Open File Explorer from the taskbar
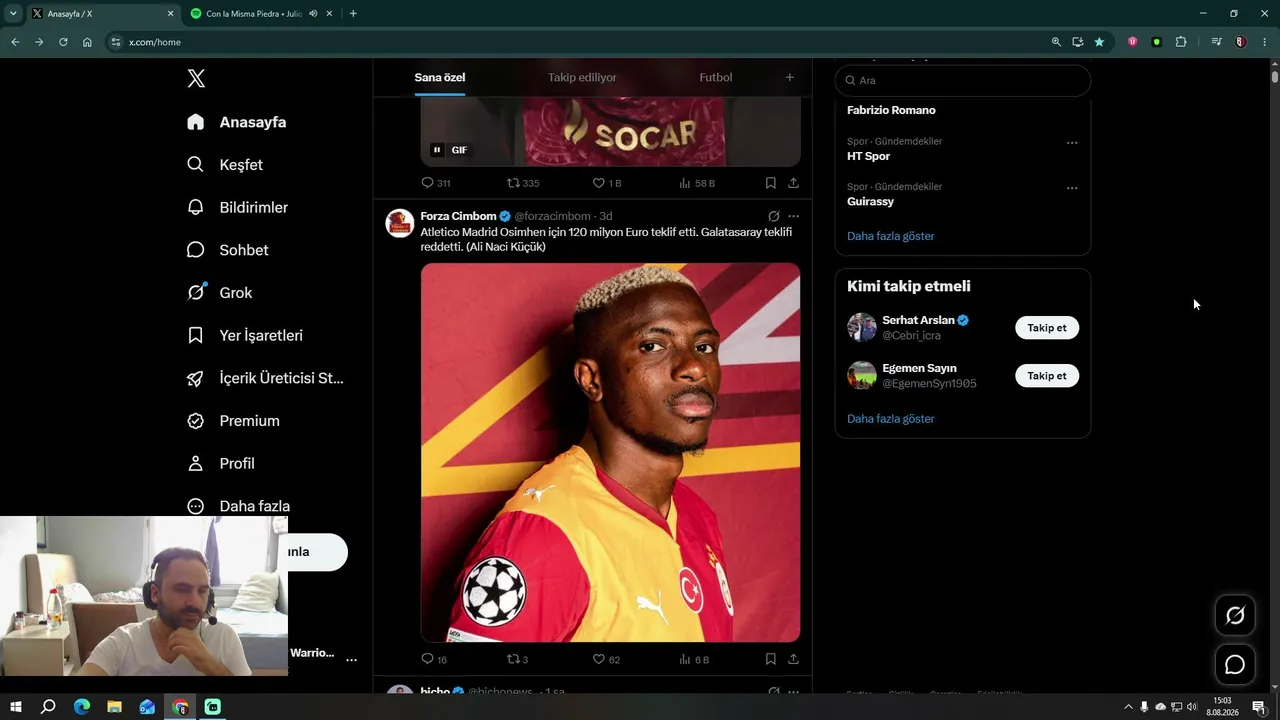1280x720 pixels. tap(114, 707)
